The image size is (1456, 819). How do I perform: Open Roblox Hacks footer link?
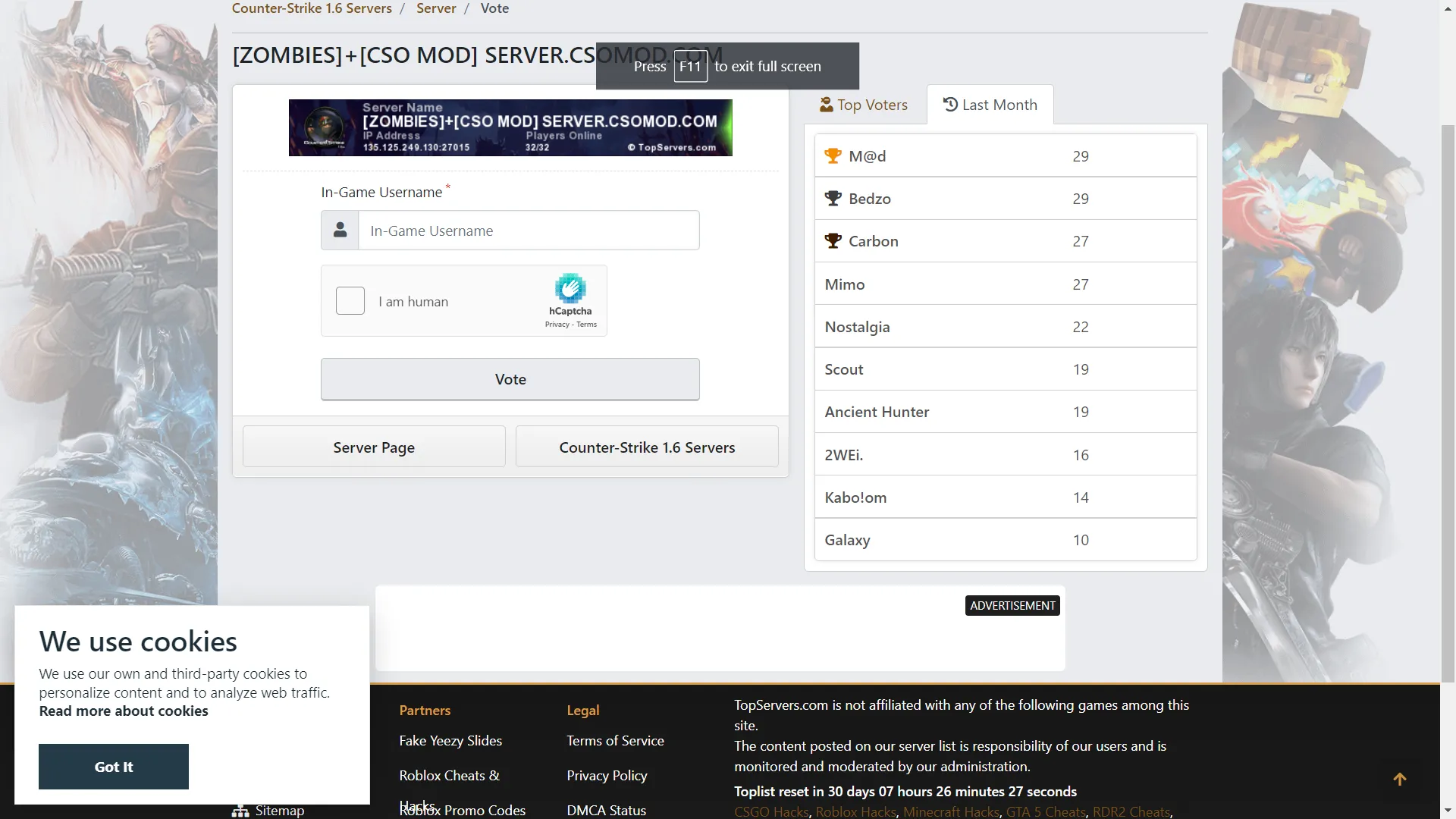point(856,811)
